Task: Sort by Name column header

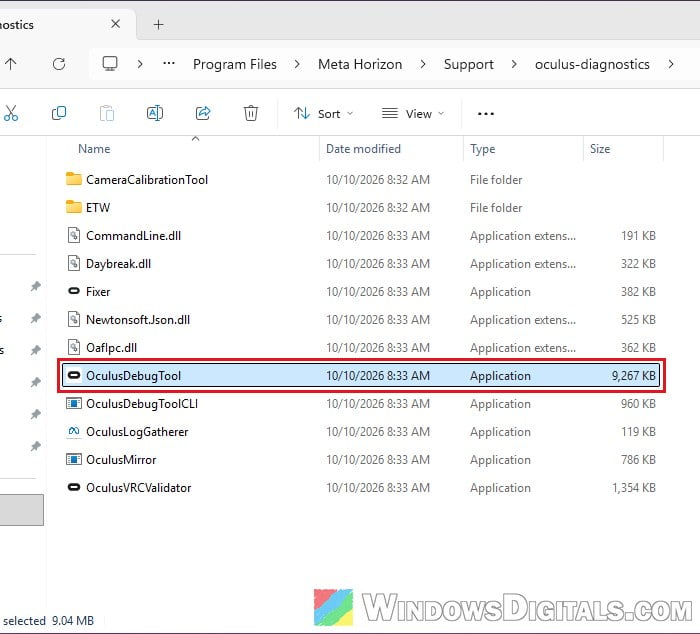Action: [x=94, y=149]
